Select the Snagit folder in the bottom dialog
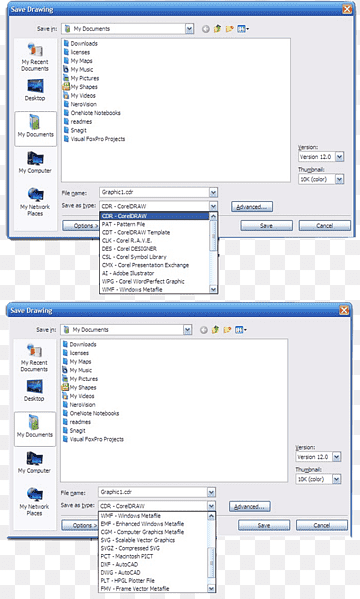The image size is (360, 599). pos(74,431)
